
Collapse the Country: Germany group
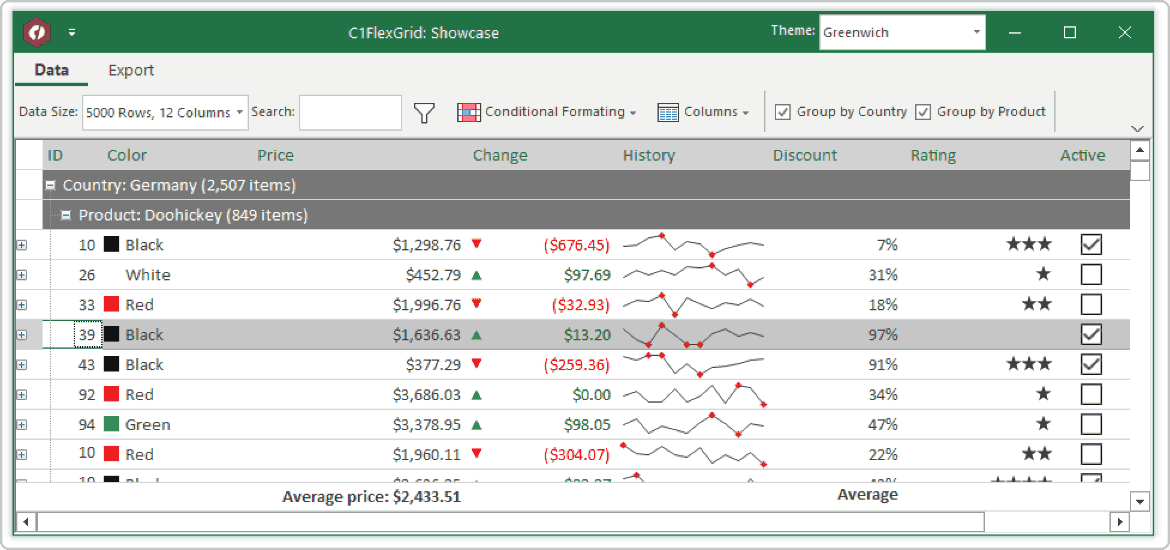[x=50, y=186]
